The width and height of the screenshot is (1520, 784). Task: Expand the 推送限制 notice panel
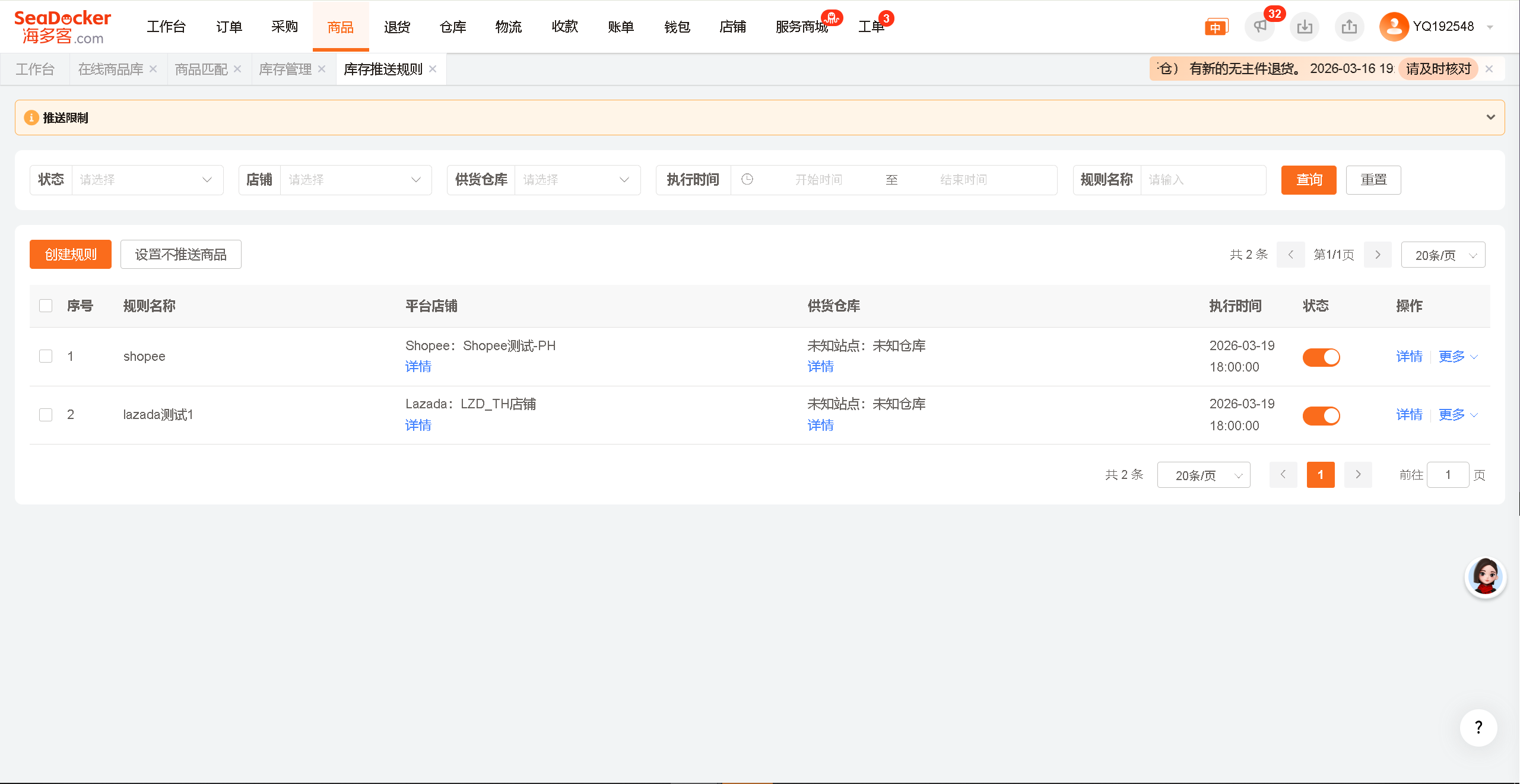point(1490,118)
